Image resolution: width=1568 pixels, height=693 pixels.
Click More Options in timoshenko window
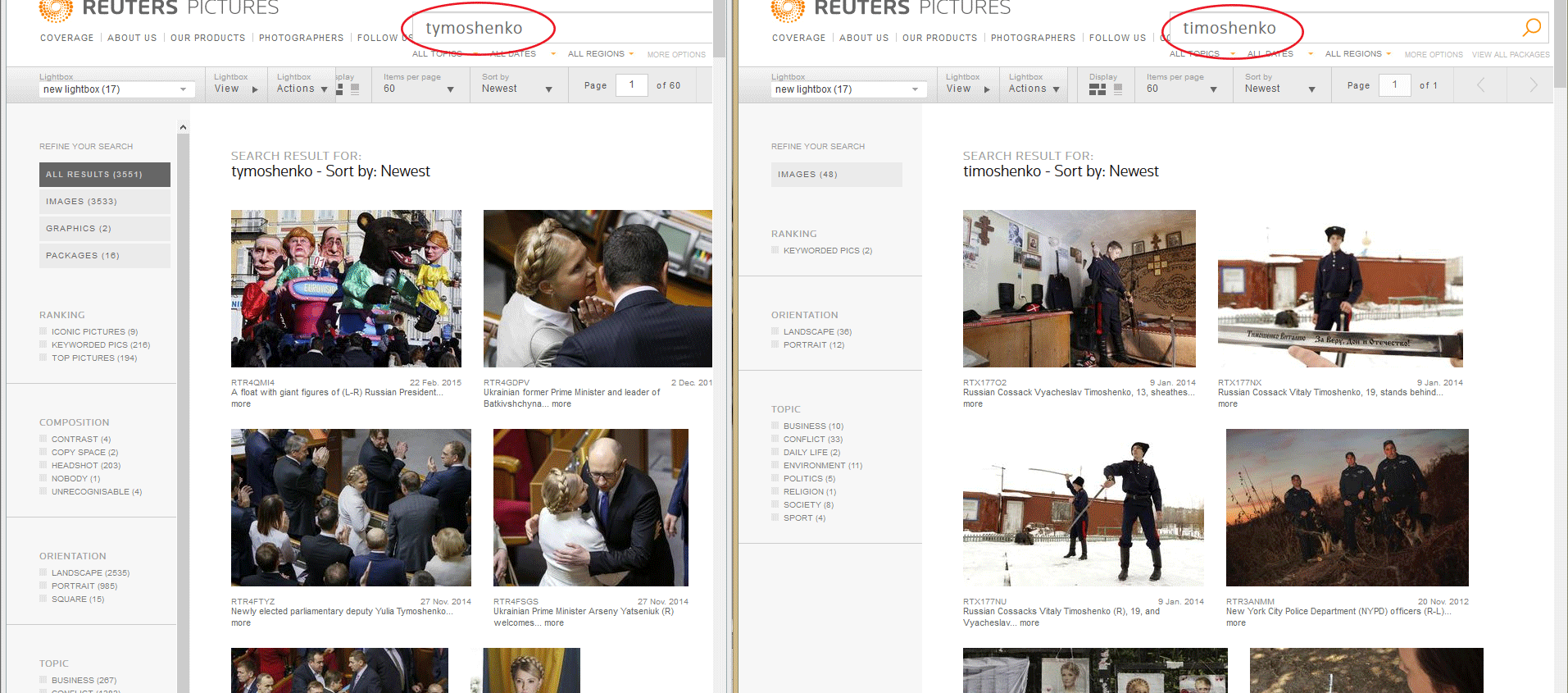pyautogui.click(x=1434, y=55)
